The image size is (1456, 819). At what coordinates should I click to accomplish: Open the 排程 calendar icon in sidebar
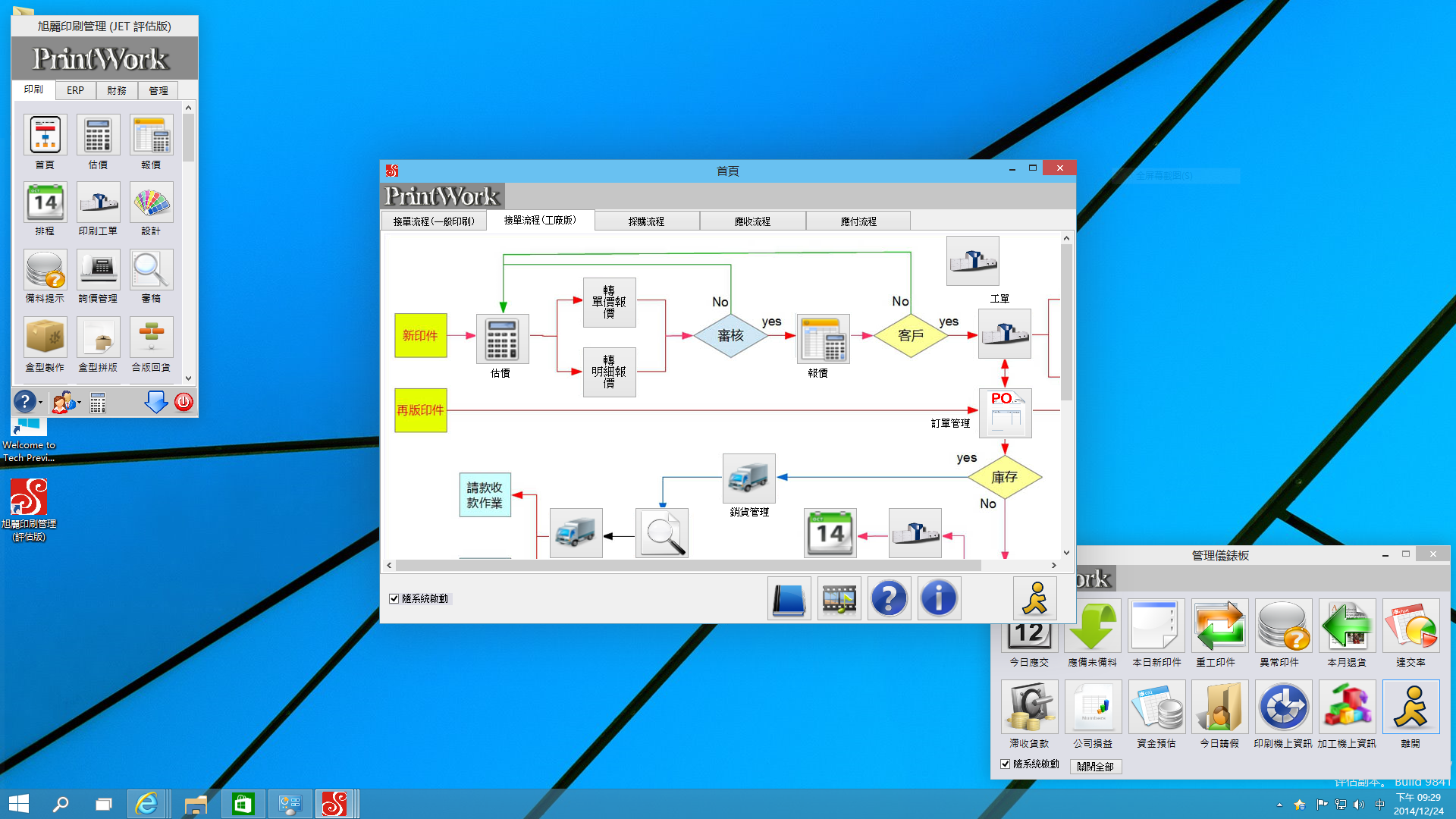[45, 202]
